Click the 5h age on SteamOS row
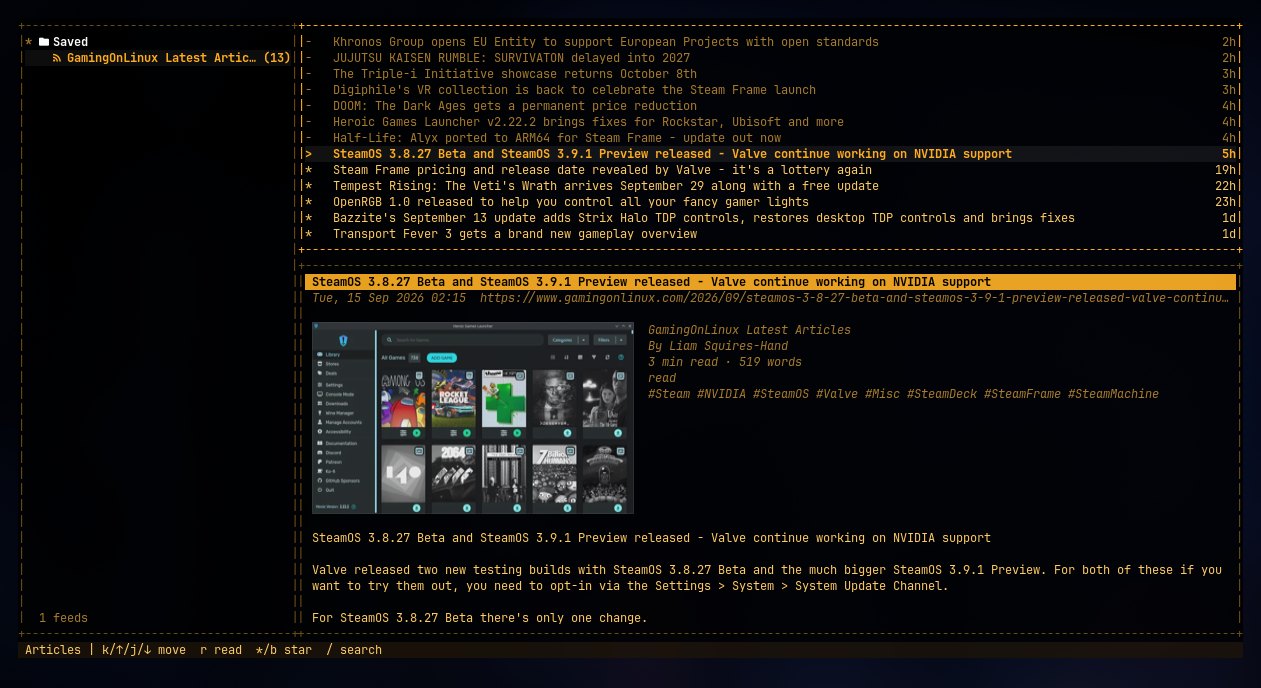The image size is (1261, 688). click(1229, 154)
